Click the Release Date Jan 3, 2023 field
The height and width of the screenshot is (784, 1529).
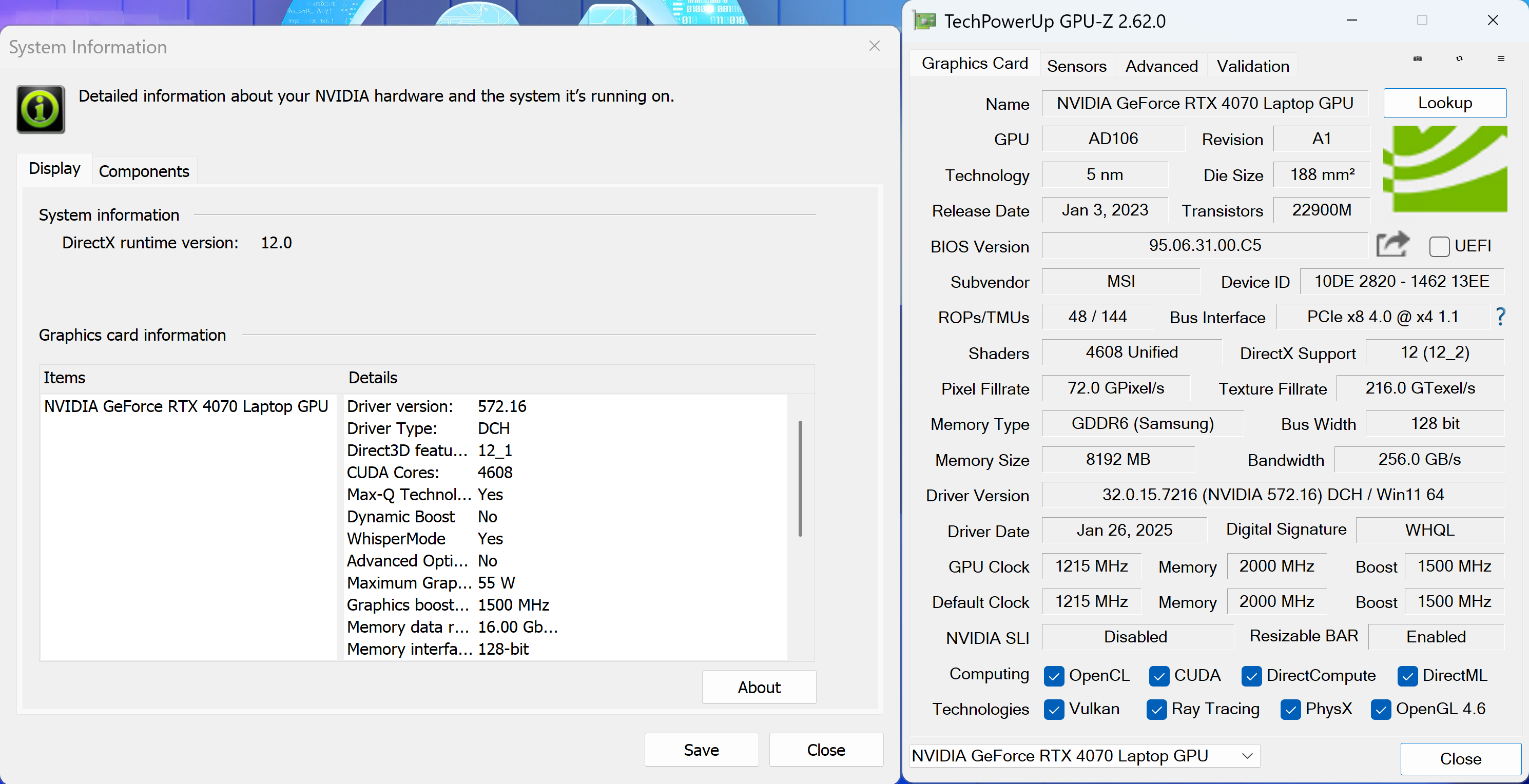click(1105, 210)
